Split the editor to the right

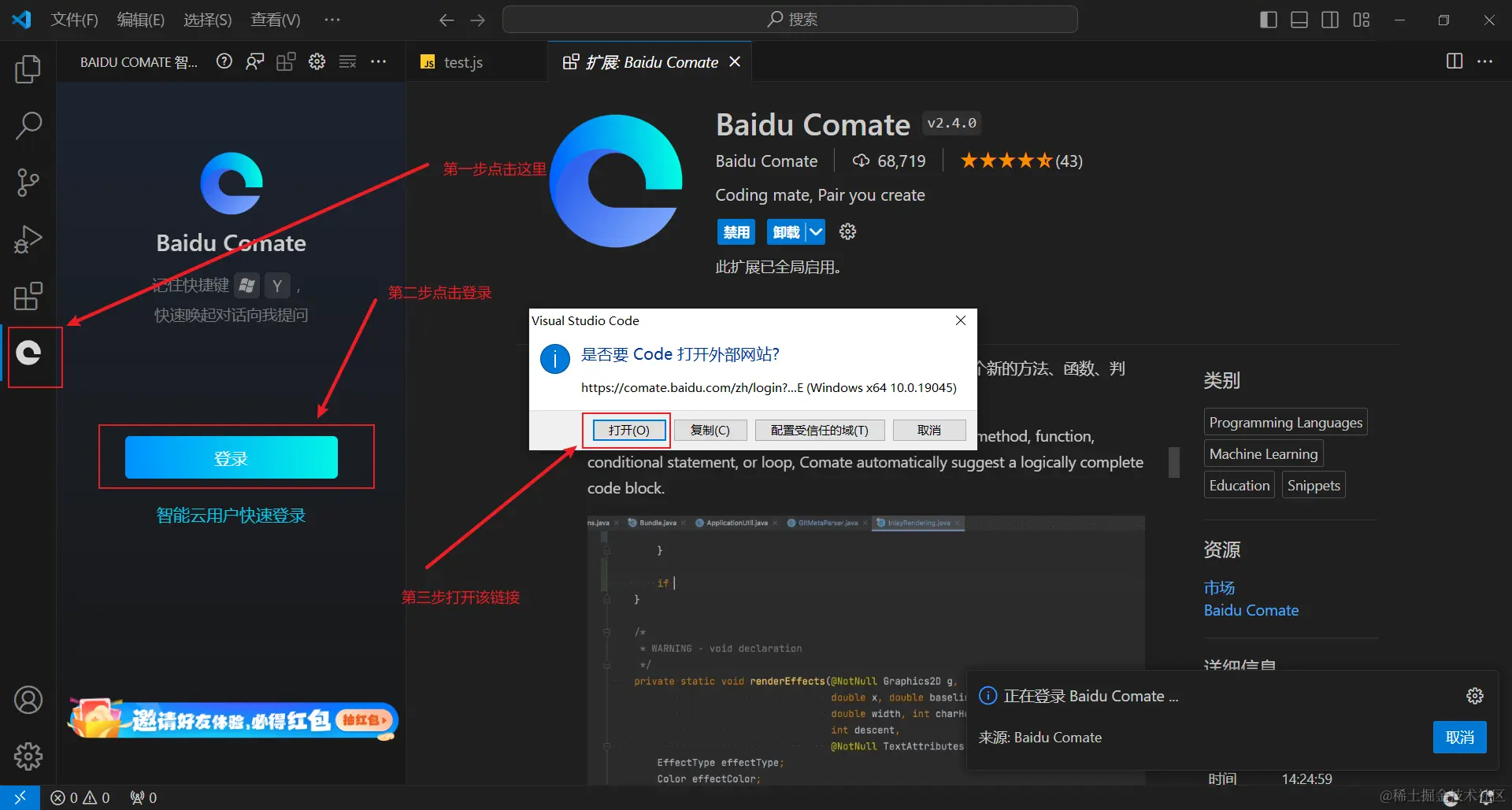tap(1455, 61)
